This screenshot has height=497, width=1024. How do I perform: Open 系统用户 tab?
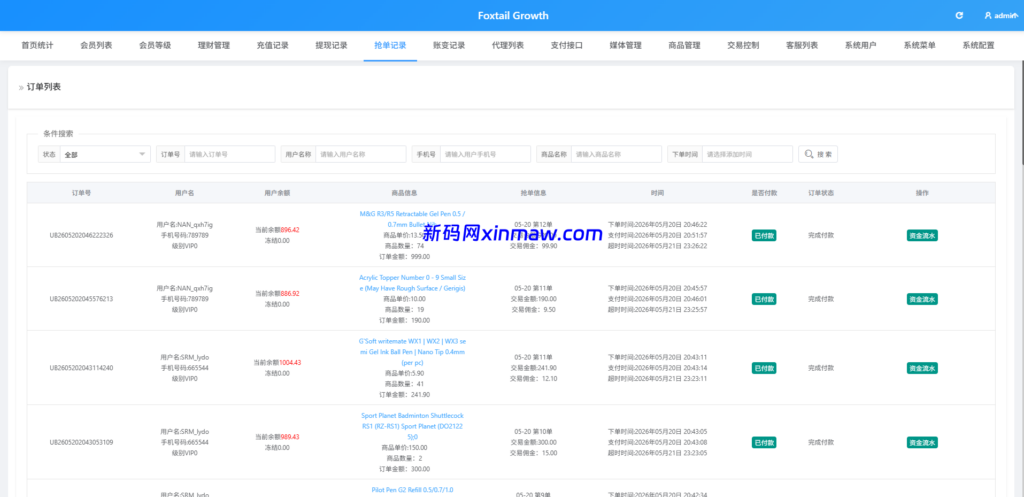861,46
